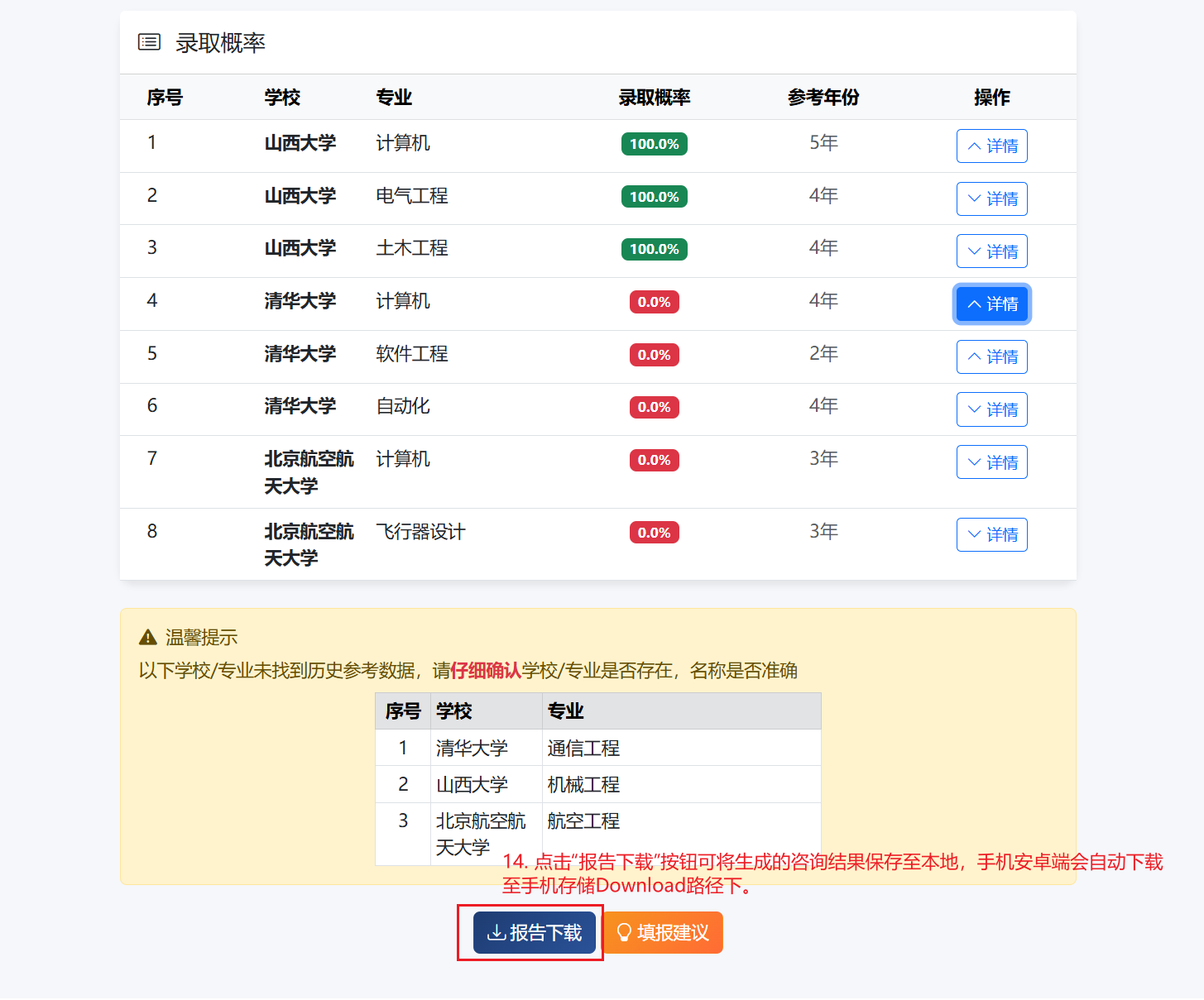Viewport: 1204px width, 1000px height.
Task: Click the 参考年份 column header
Action: (x=823, y=98)
